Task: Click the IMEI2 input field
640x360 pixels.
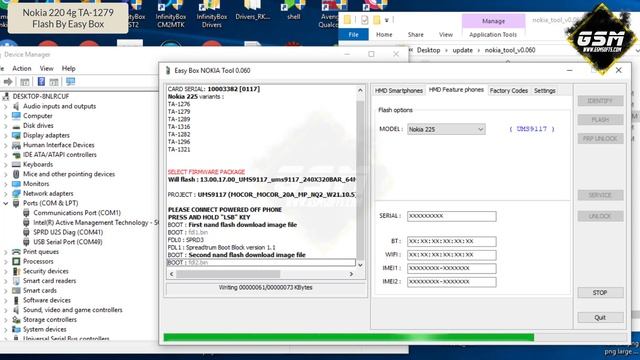Action: 451,282
